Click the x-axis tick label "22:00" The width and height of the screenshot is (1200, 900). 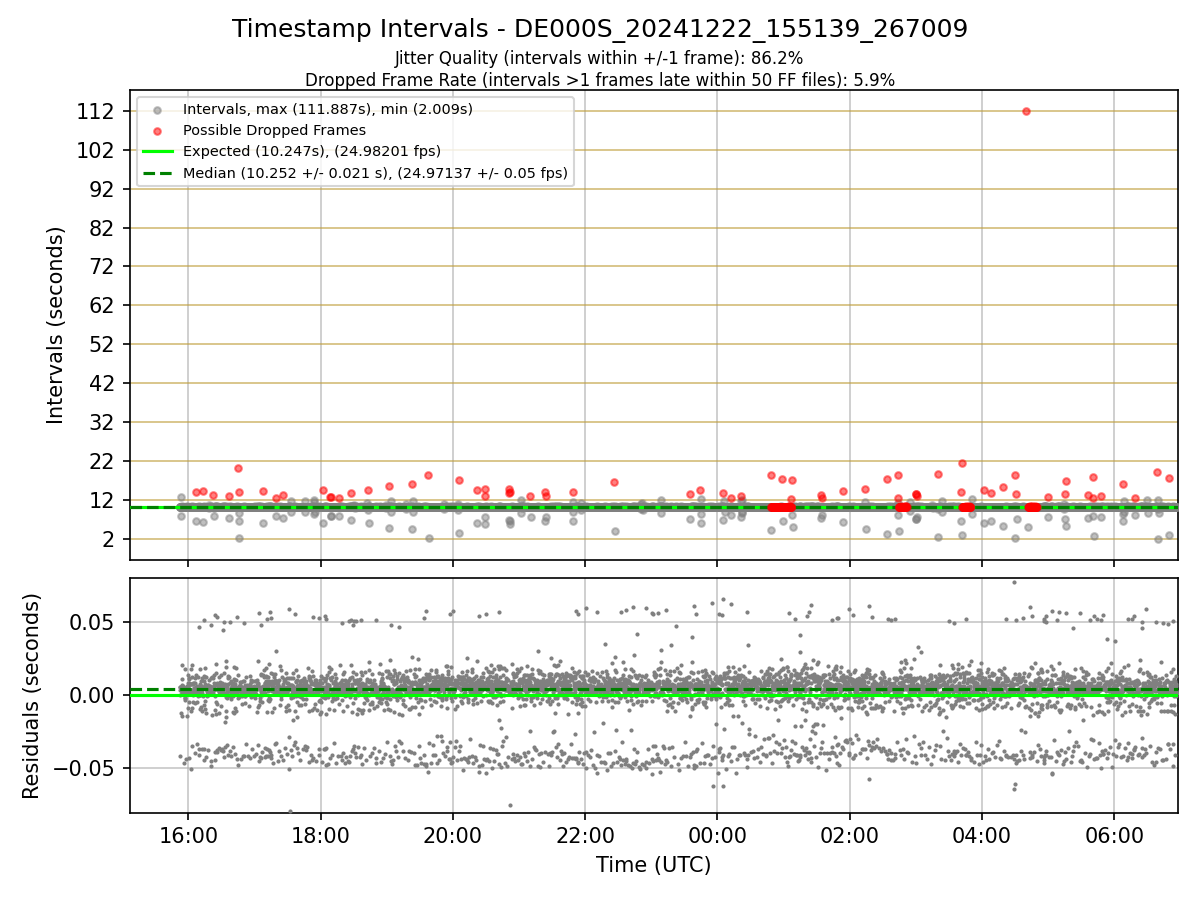(585, 835)
